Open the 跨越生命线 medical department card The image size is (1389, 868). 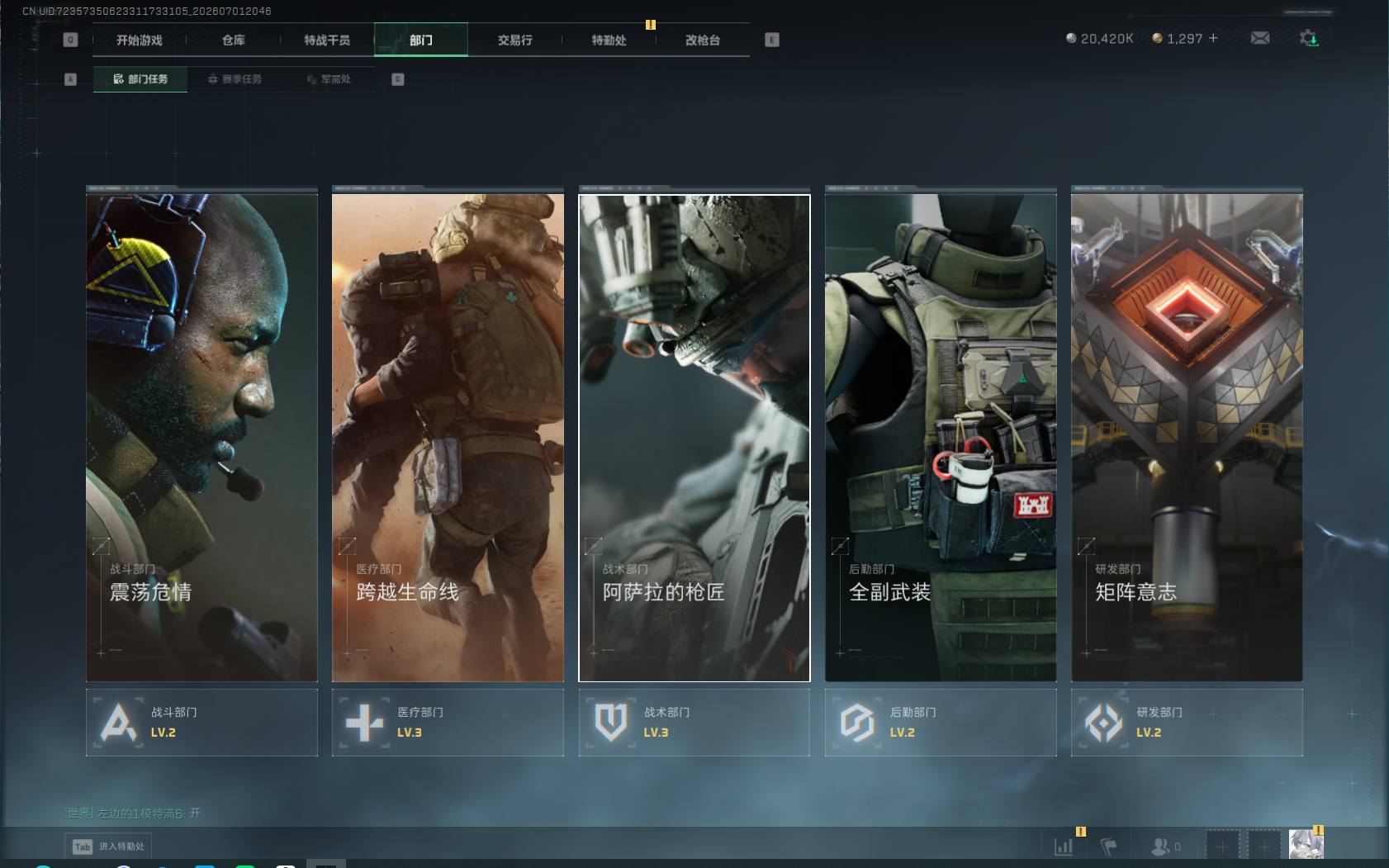(x=448, y=438)
